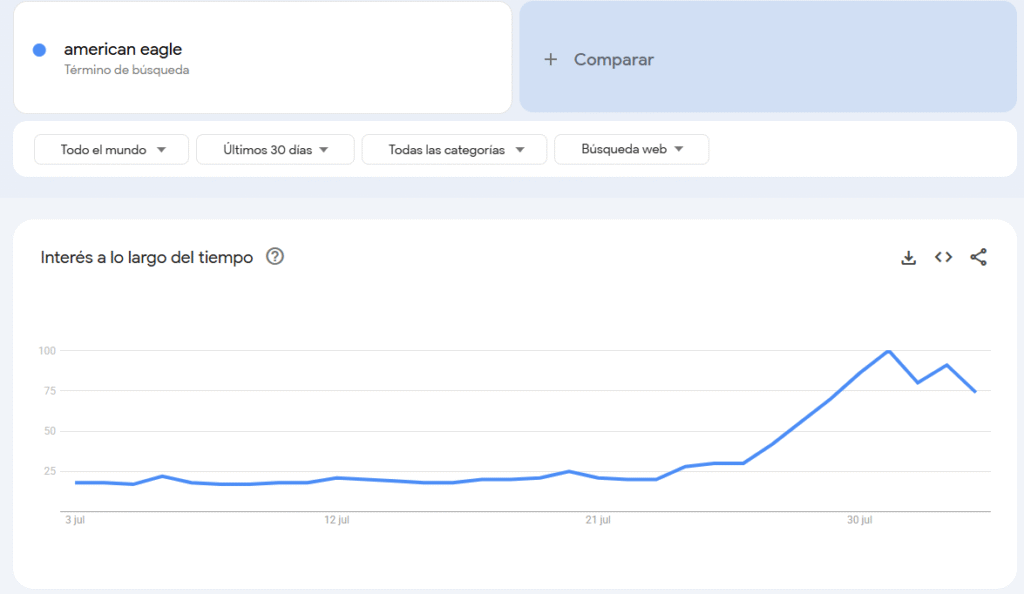Click the 12 jul date label
The image size is (1024, 594).
(x=337, y=520)
